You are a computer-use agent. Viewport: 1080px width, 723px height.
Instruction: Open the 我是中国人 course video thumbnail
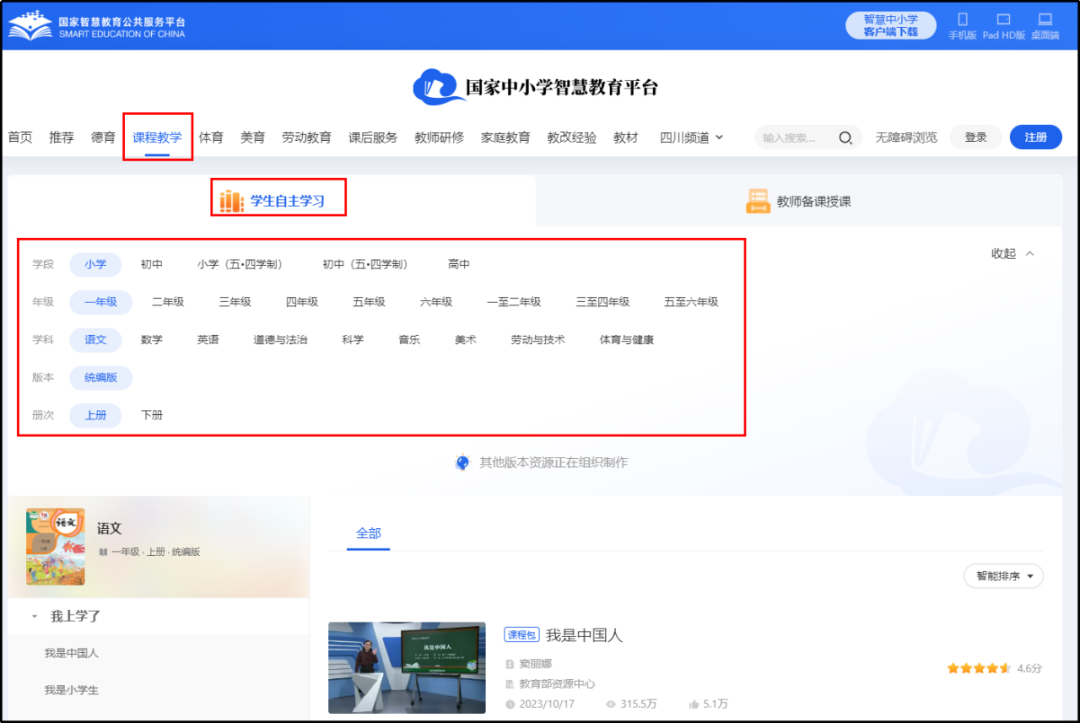[x=407, y=668]
